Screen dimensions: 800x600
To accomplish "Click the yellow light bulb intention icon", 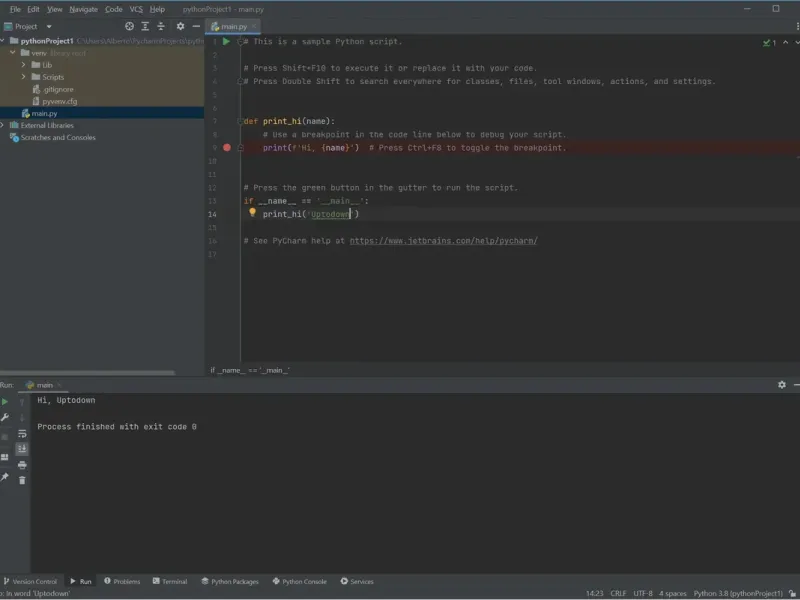I will (252, 213).
